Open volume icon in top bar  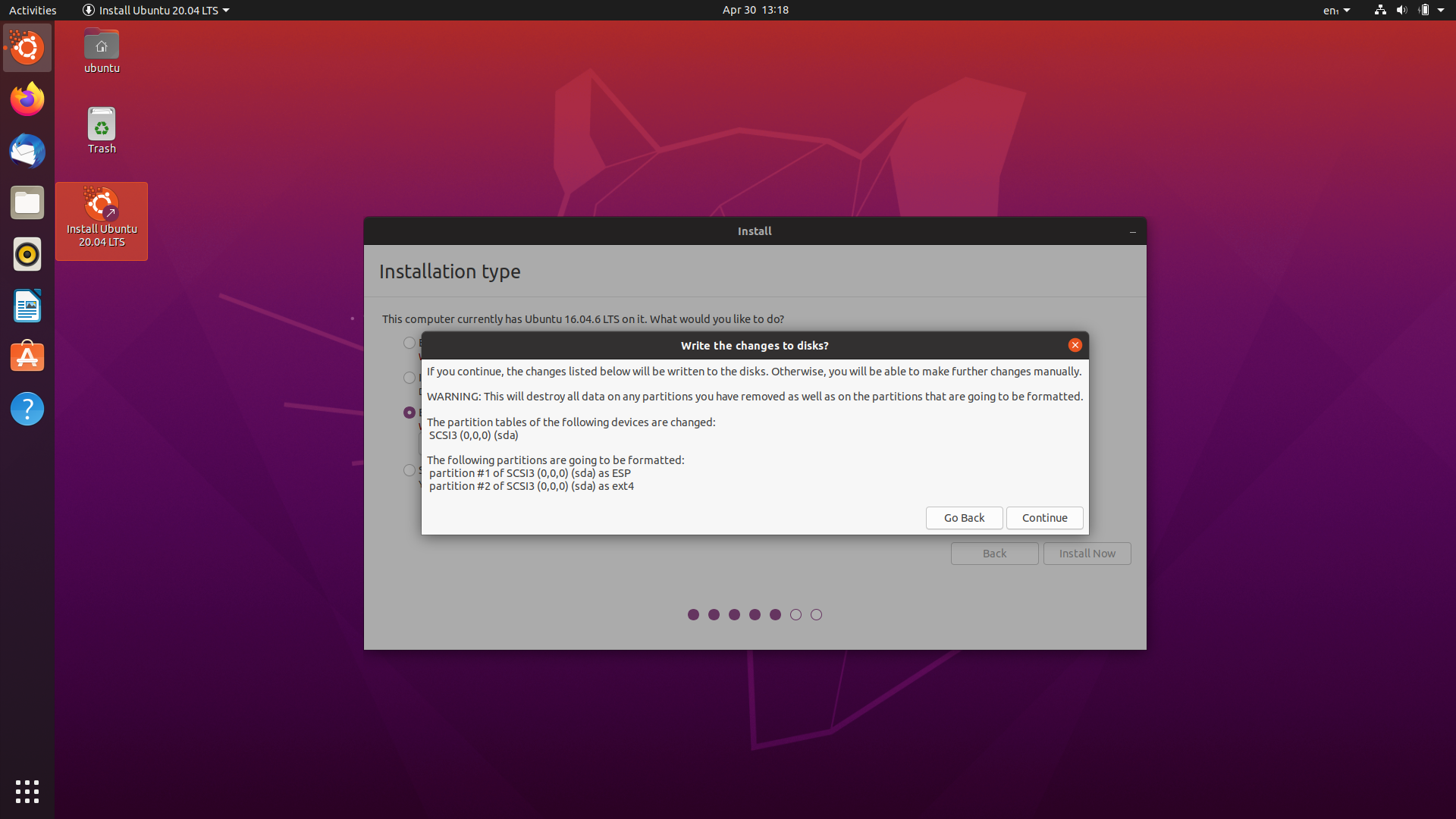(1401, 10)
